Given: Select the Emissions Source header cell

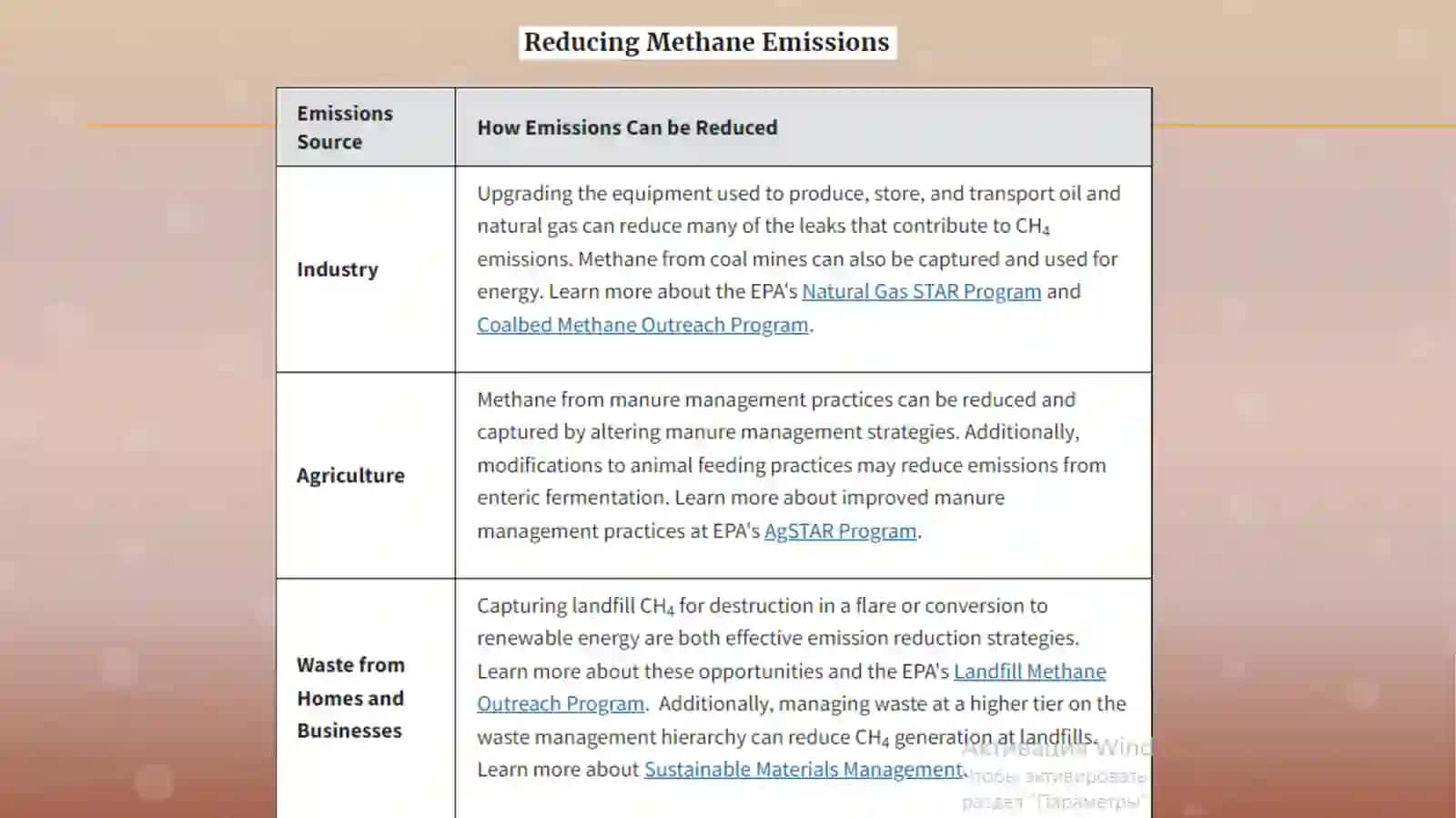Looking at the screenshot, I should pyautogui.click(x=366, y=127).
